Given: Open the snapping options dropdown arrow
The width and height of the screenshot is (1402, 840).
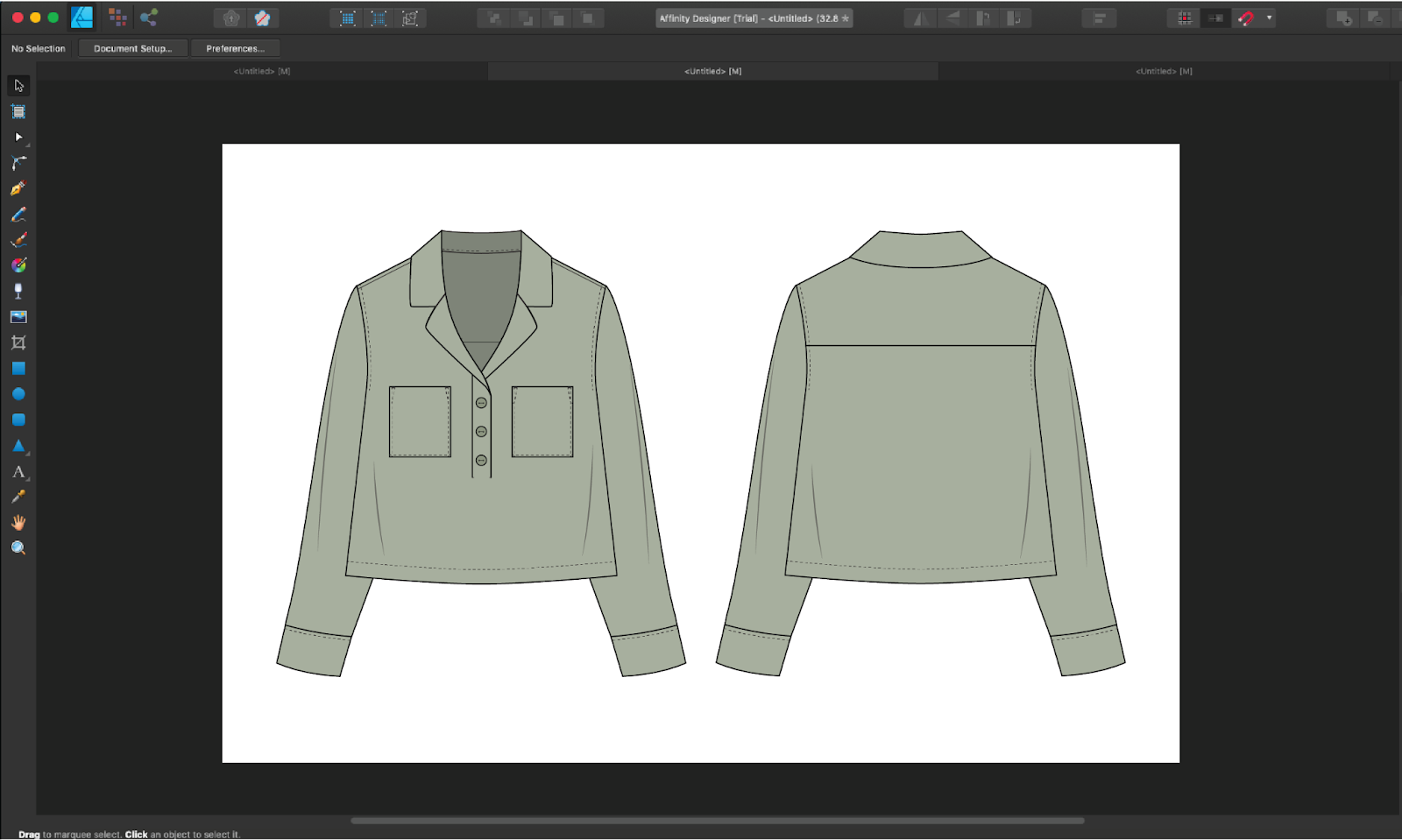Looking at the screenshot, I should point(1269,18).
